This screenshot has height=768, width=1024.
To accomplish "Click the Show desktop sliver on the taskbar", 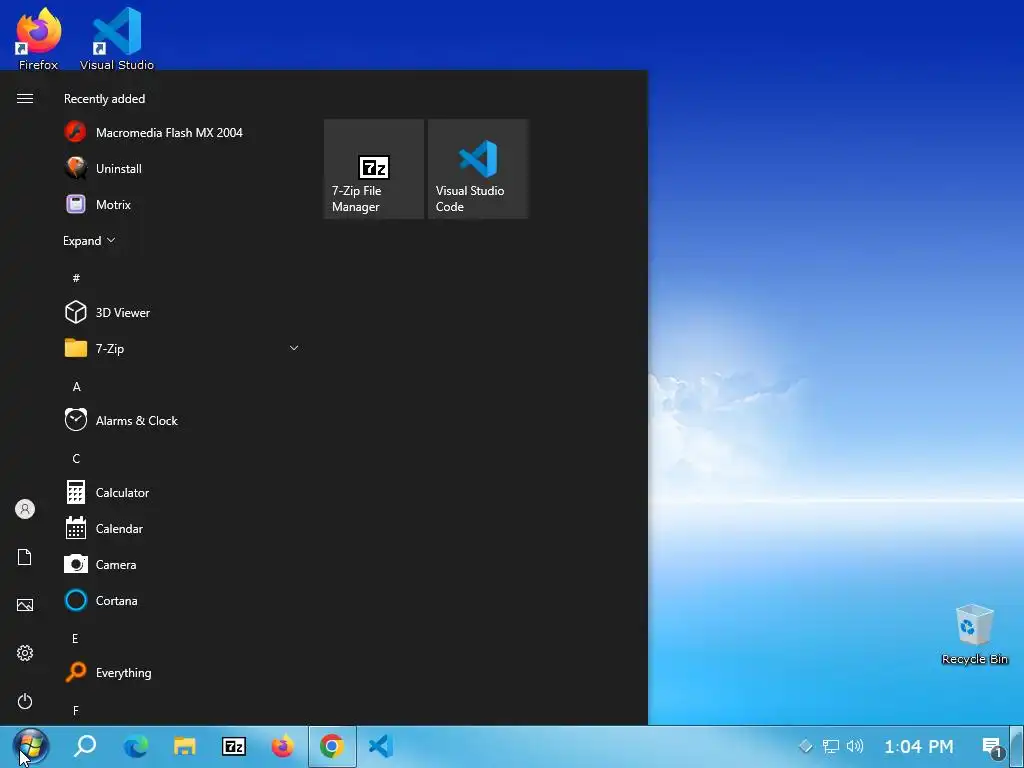I will click(1016, 746).
